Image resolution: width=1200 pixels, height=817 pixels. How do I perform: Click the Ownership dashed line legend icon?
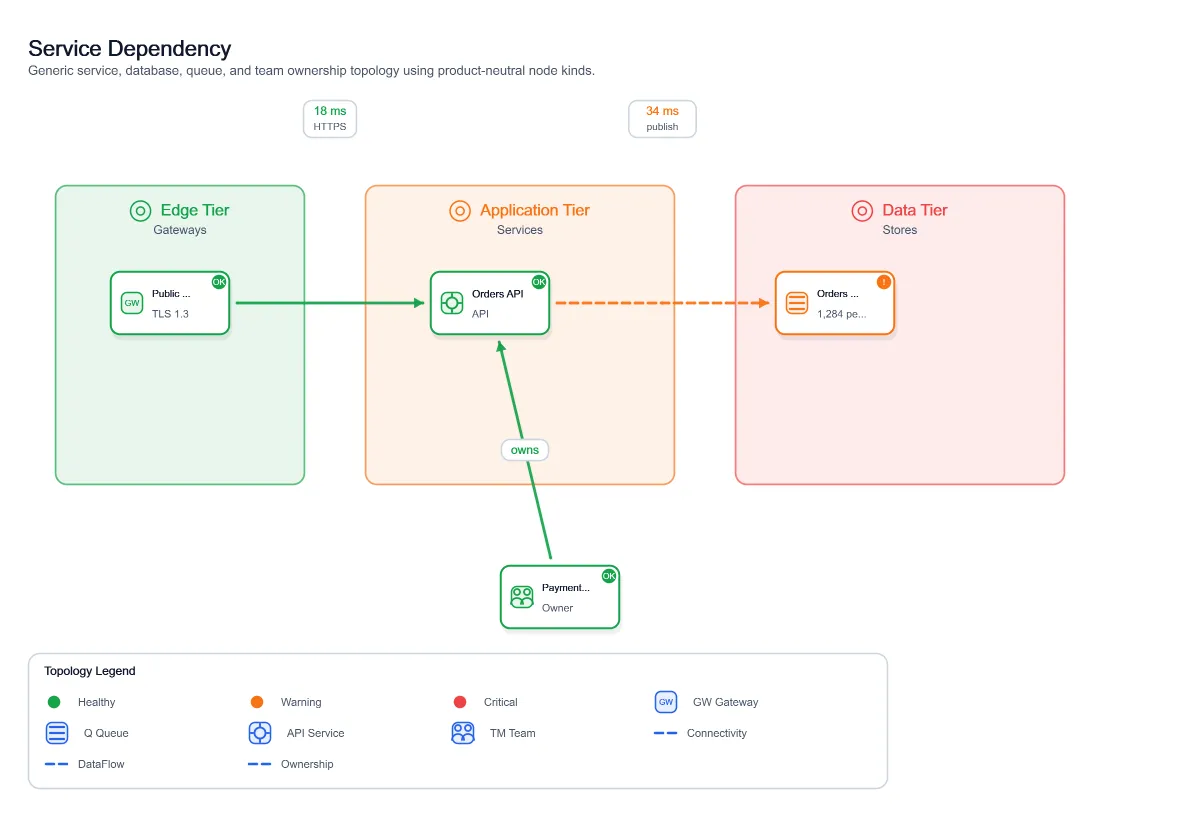pos(260,764)
